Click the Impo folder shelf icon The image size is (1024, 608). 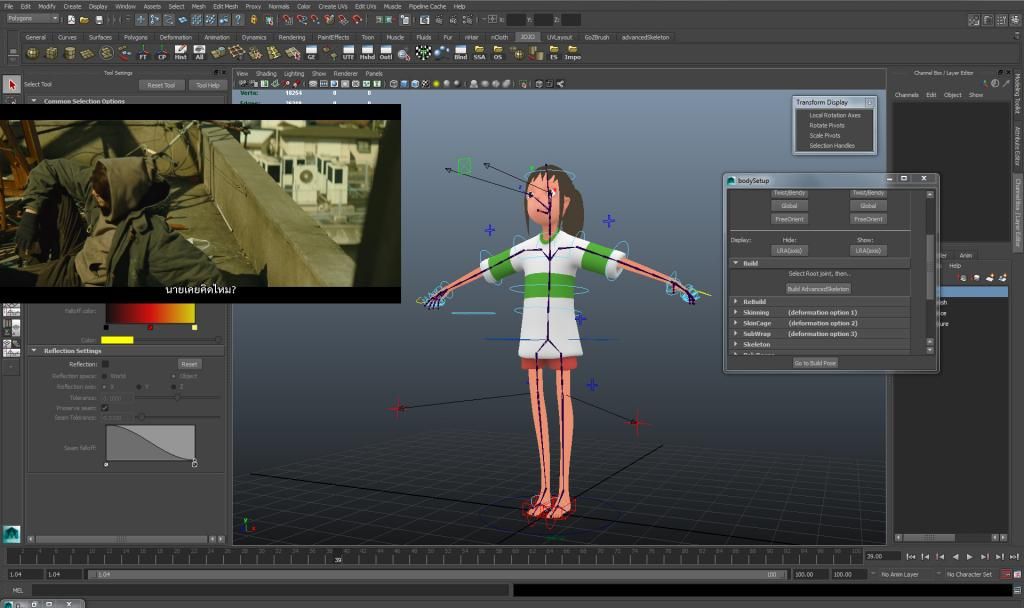[572, 53]
